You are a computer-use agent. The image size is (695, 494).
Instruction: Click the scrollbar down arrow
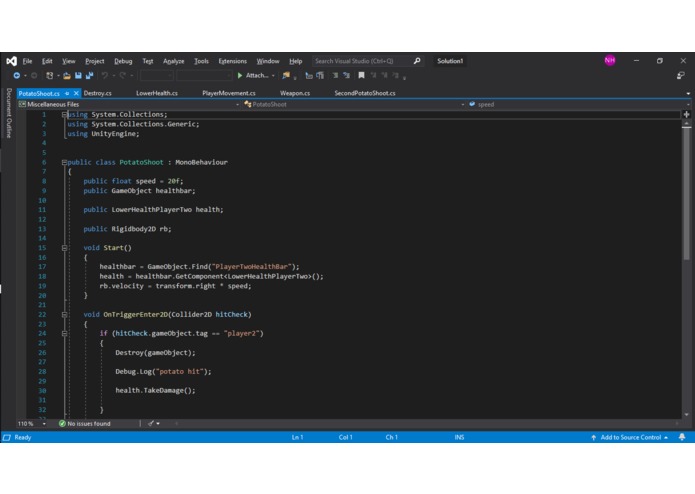coord(686,415)
